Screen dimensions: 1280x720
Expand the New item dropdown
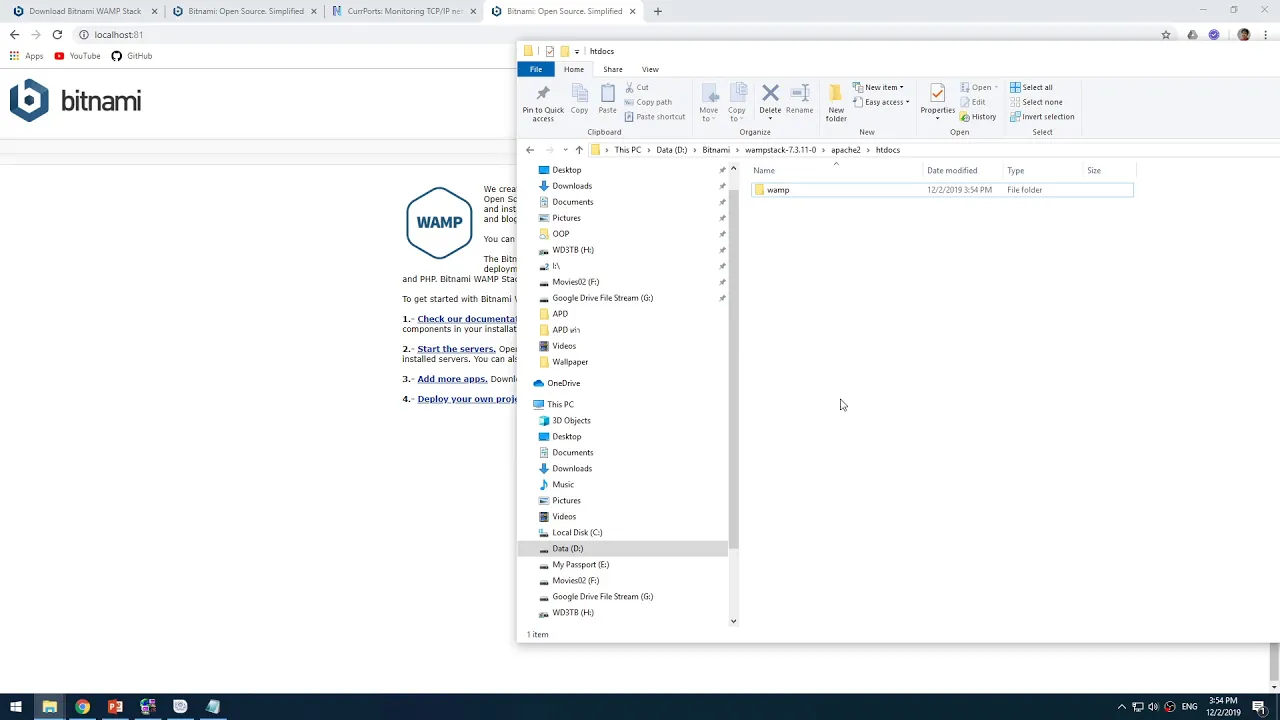(878, 87)
